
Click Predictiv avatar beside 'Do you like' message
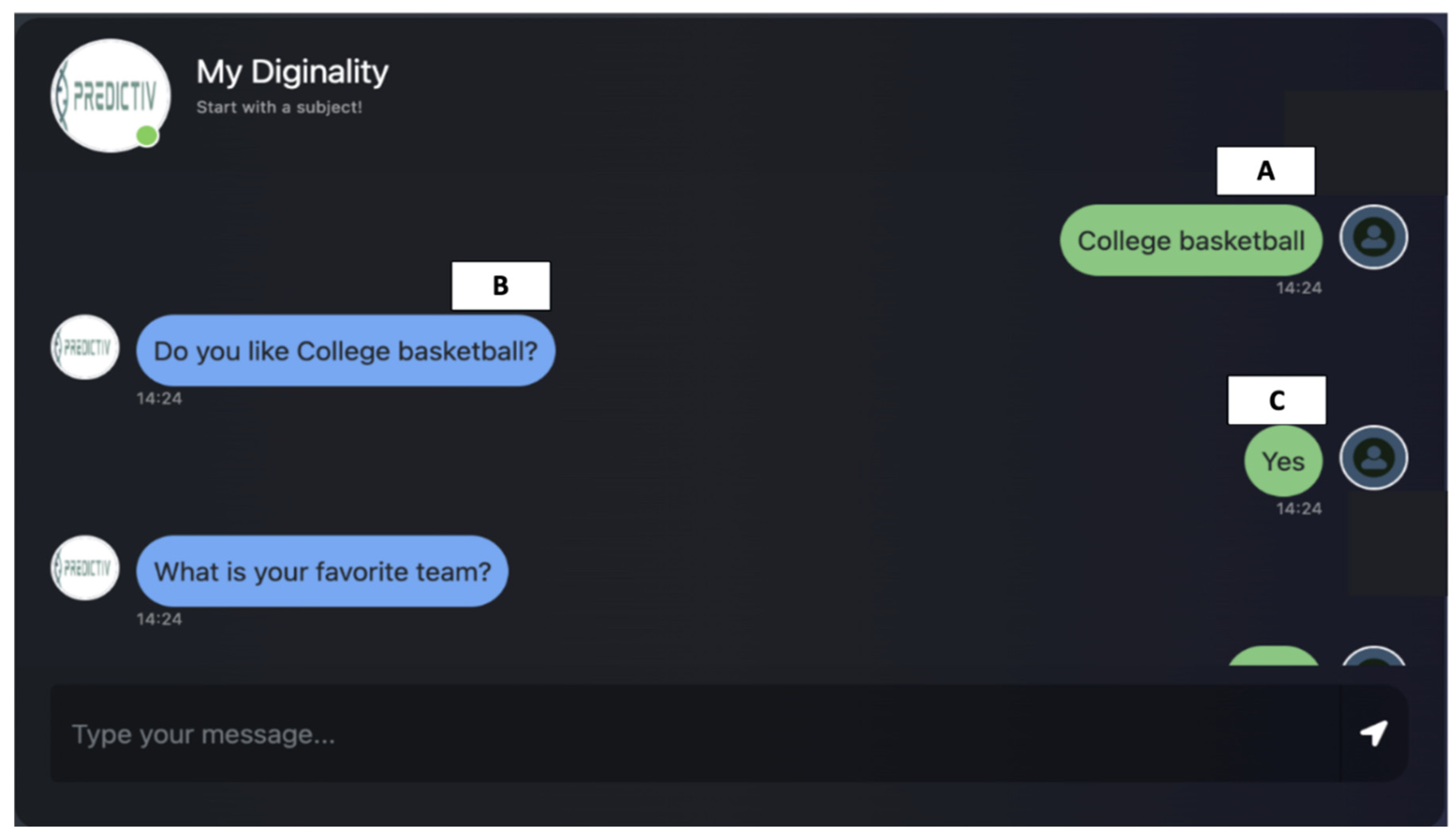pyautogui.click(x=85, y=347)
